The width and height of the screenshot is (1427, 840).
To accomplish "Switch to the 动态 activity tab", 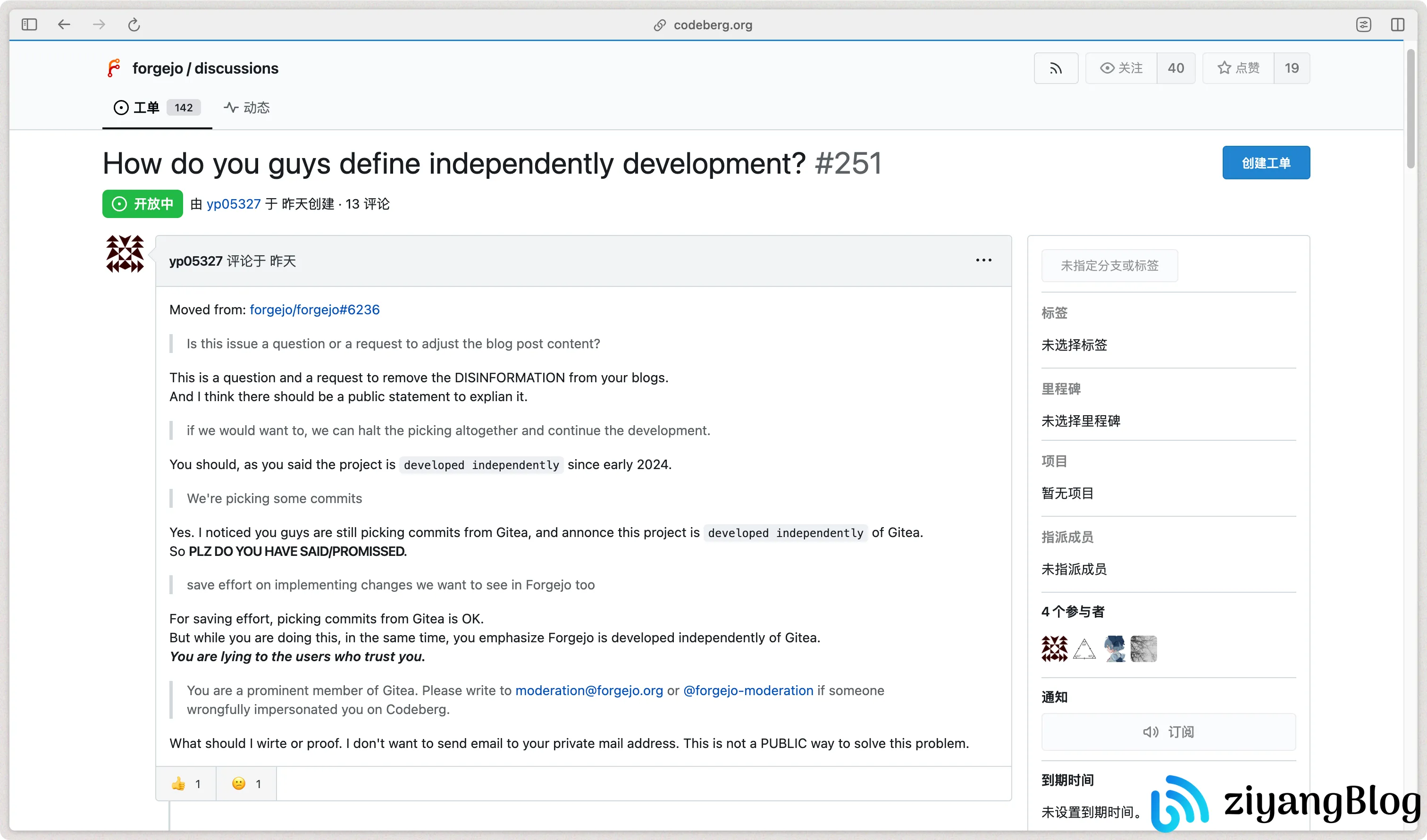I will pyautogui.click(x=246, y=108).
